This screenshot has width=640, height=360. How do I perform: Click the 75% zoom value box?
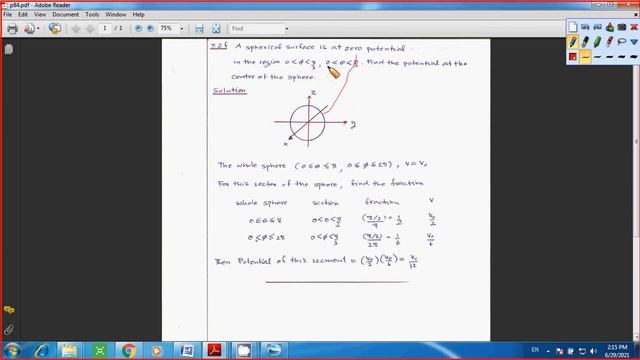pos(168,28)
